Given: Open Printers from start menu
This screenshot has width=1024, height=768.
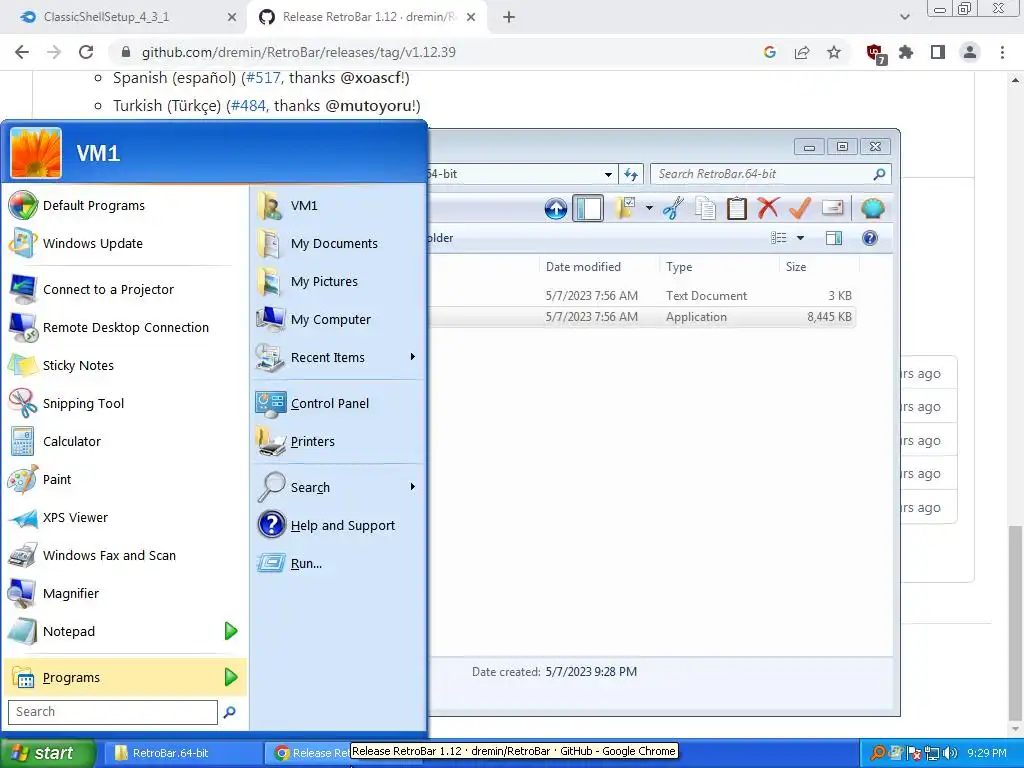Looking at the screenshot, I should point(338,441).
